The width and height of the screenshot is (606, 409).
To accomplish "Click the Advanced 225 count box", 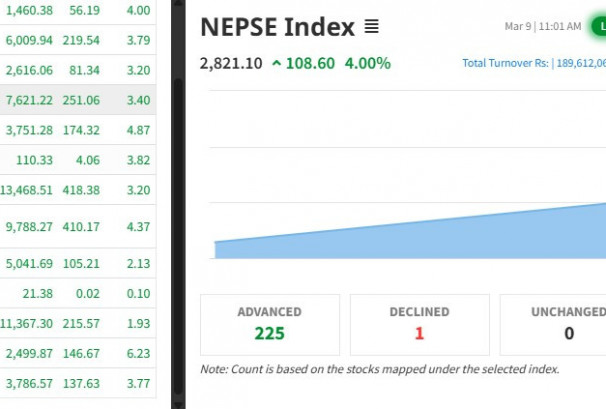I will click(x=270, y=324).
